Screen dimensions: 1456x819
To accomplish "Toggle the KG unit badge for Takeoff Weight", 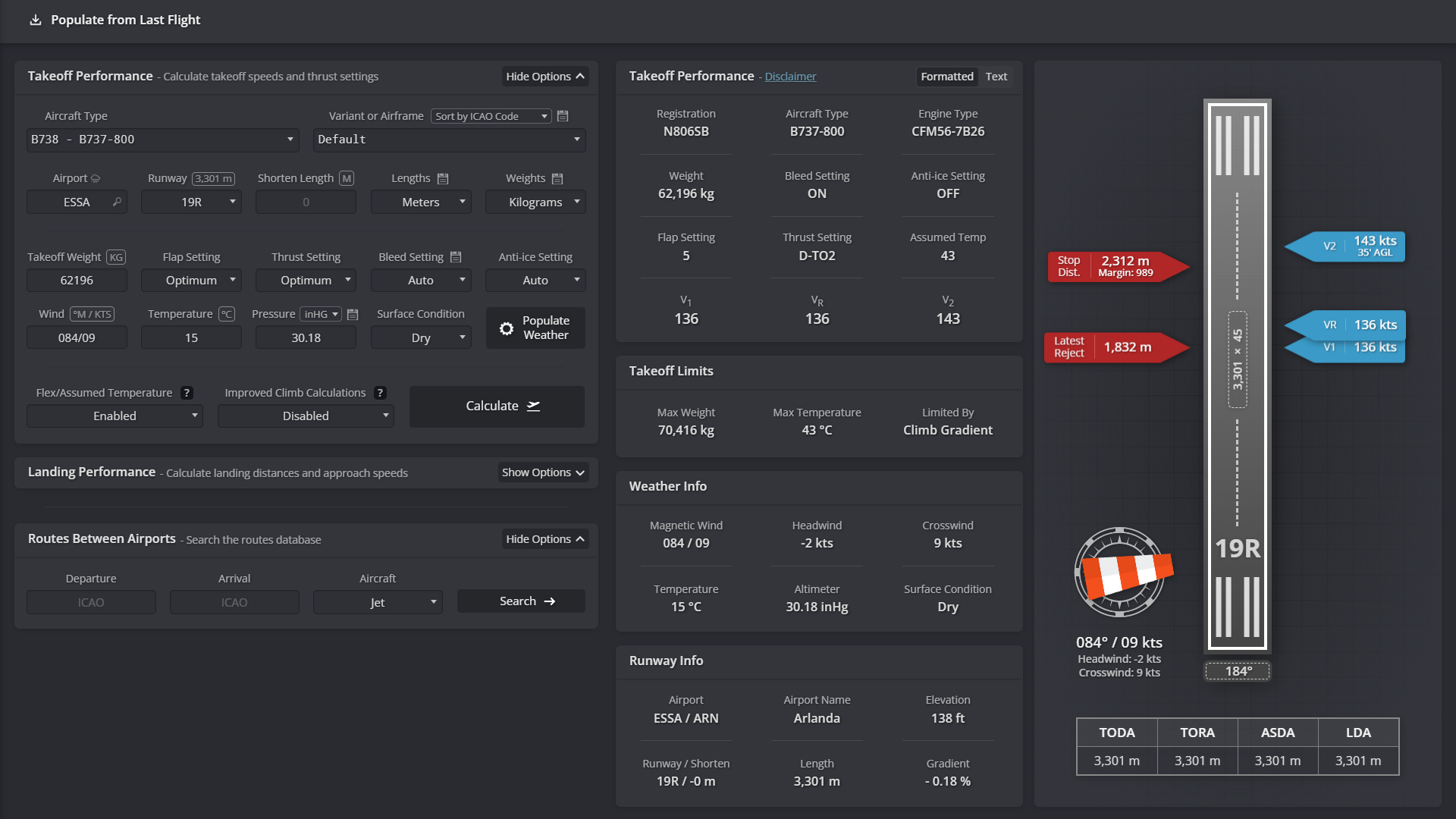I will pyautogui.click(x=116, y=257).
